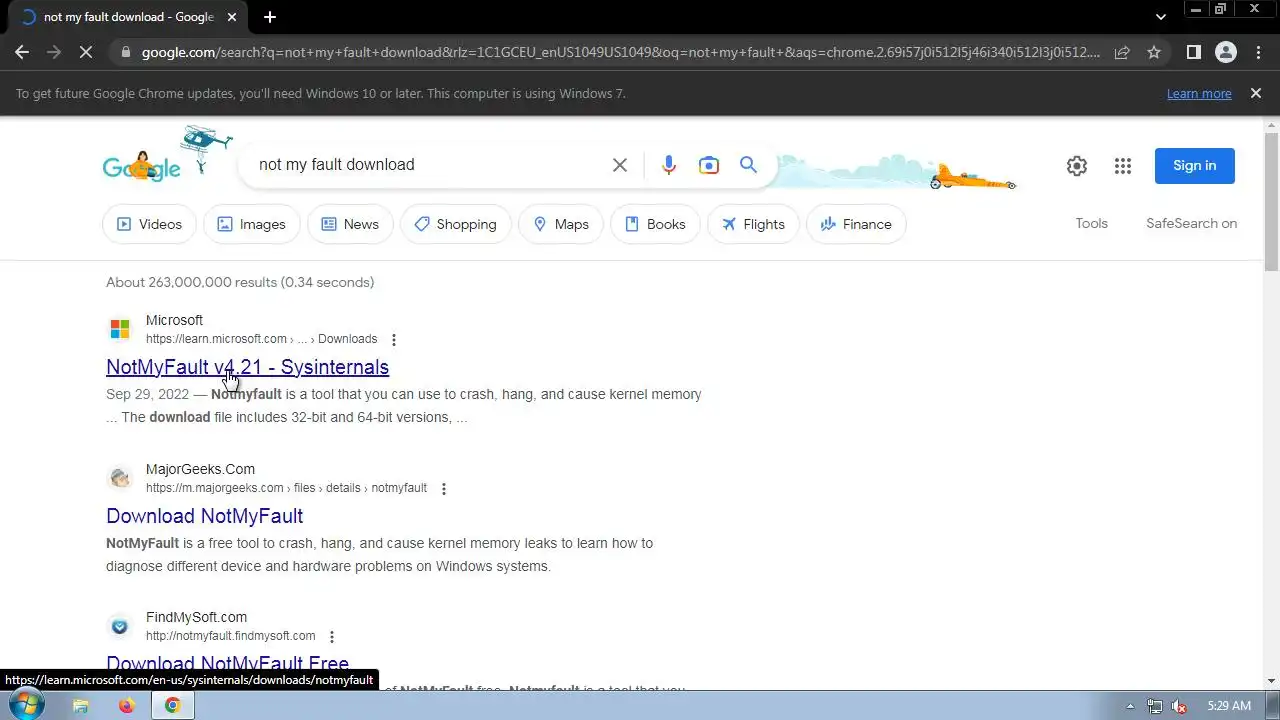Open Chrome three-dot menu
1280x720 pixels.
pyautogui.click(x=1258, y=52)
